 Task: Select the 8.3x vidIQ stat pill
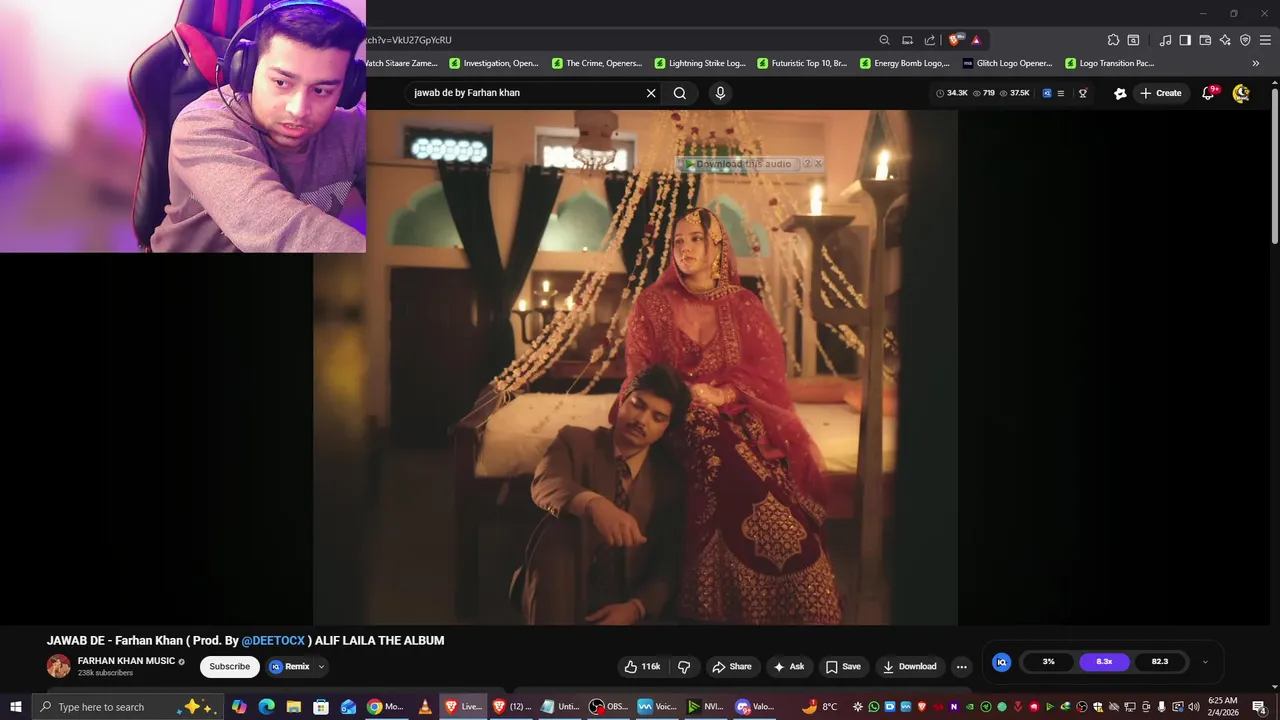1104,661
